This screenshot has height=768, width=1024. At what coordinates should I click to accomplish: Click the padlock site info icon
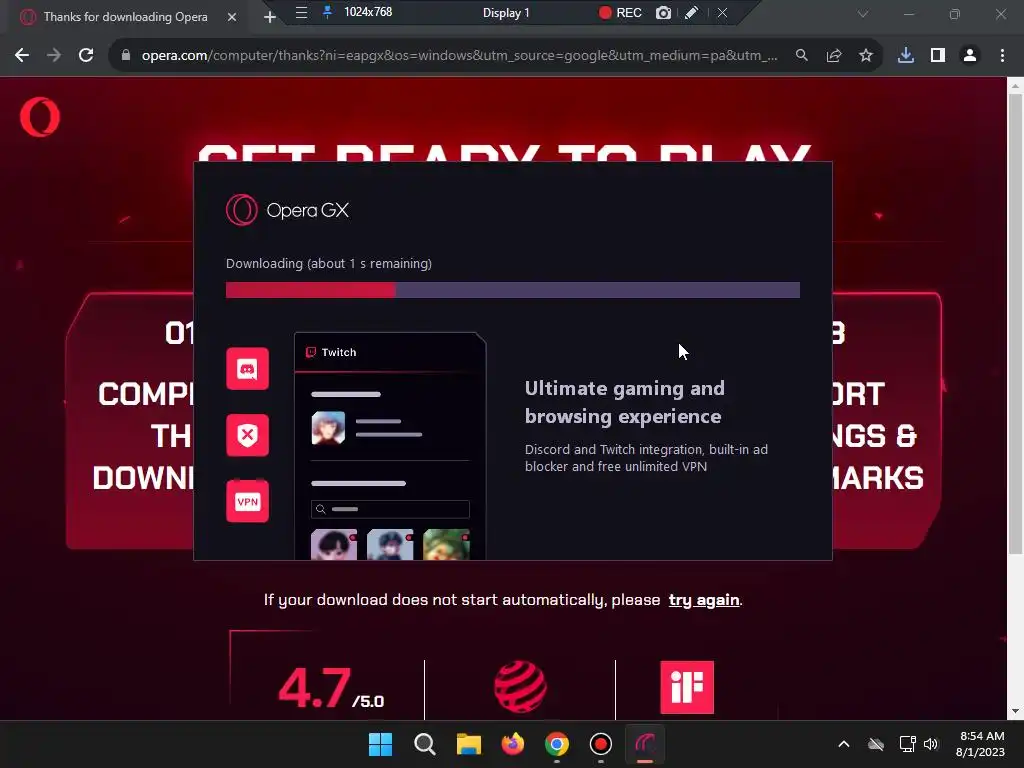pyautogui.click(x=126, y=56)
